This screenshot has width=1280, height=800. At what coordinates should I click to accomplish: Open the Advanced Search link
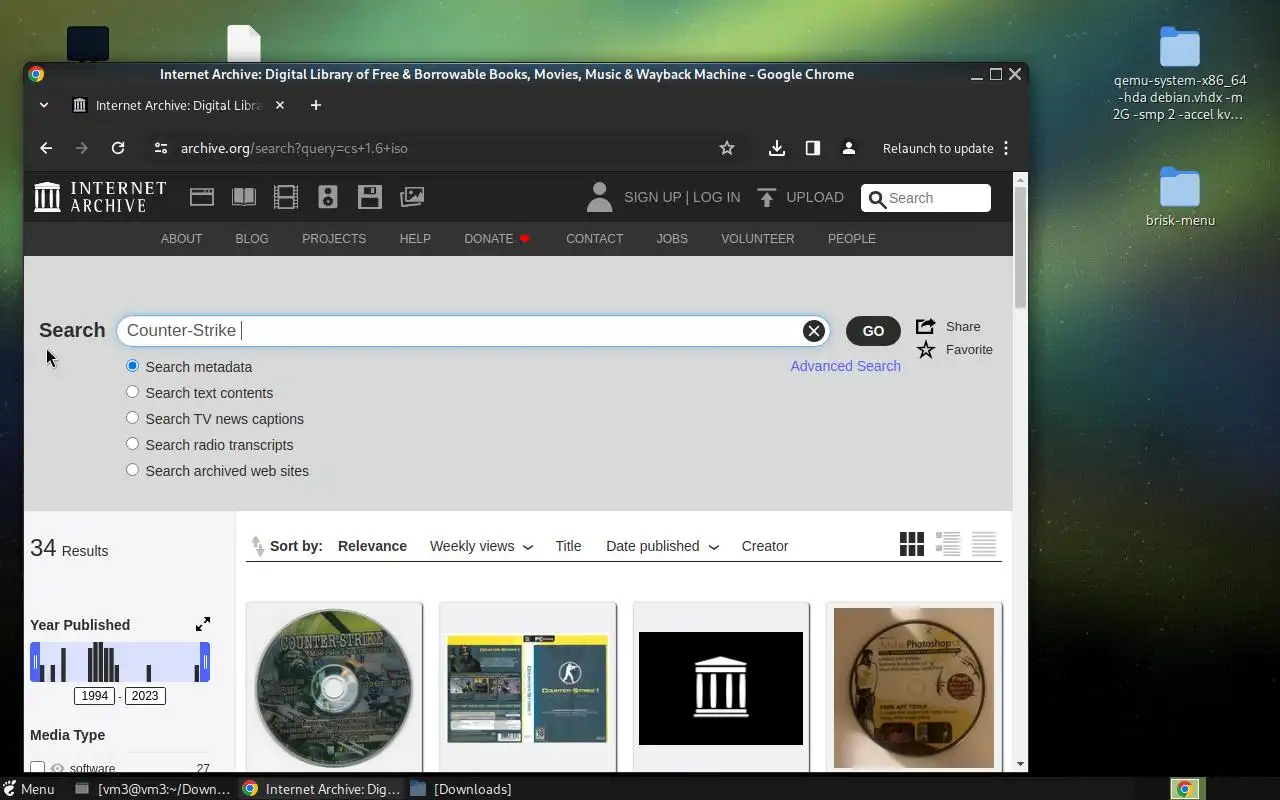point(845,366)
